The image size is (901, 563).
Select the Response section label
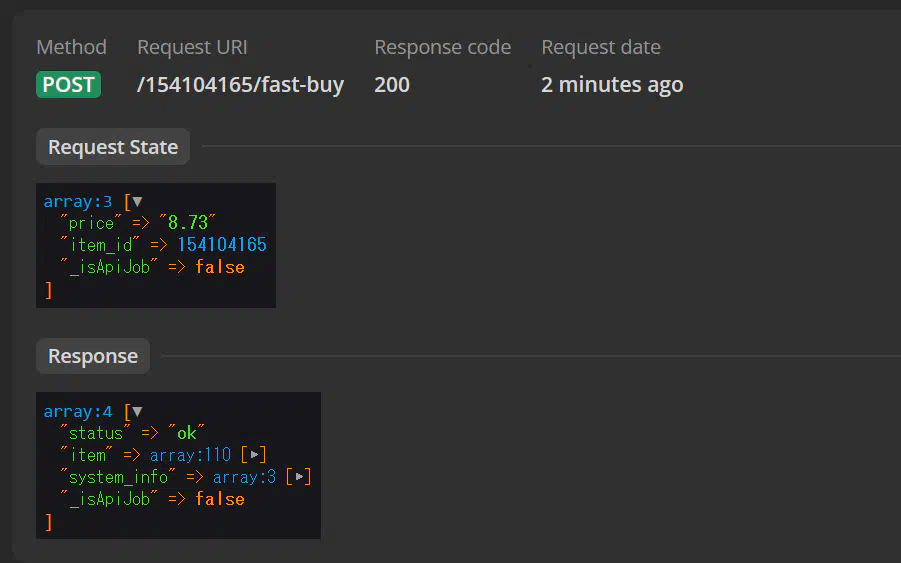click(x=93, y=356)
